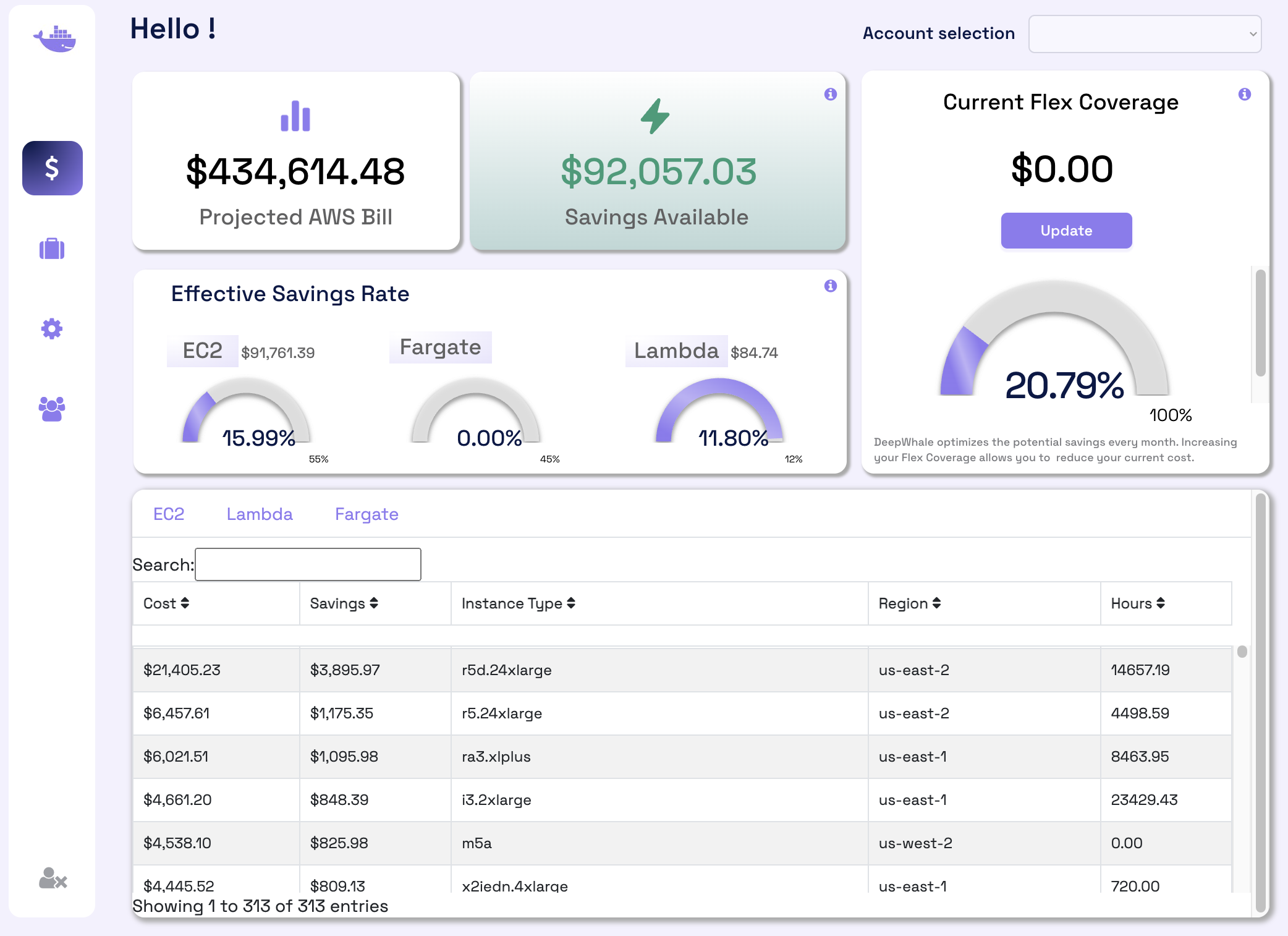Screen dimensions: 1288x936
Task: Open the dollar sign billing page
Action: tap(53, 168)
